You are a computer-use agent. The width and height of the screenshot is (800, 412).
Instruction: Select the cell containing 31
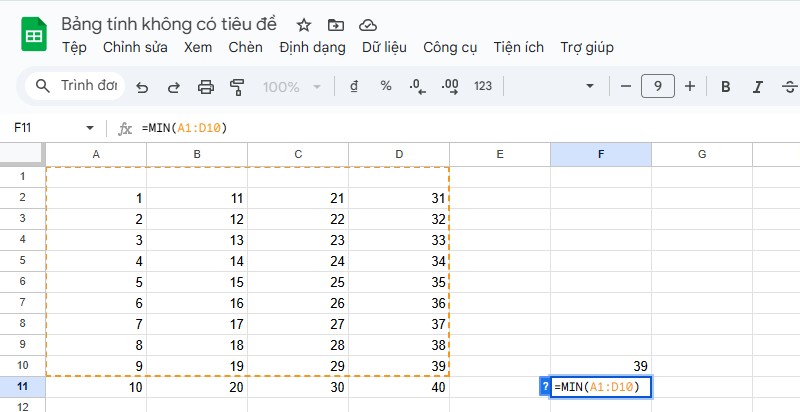[x=399, y=198]
